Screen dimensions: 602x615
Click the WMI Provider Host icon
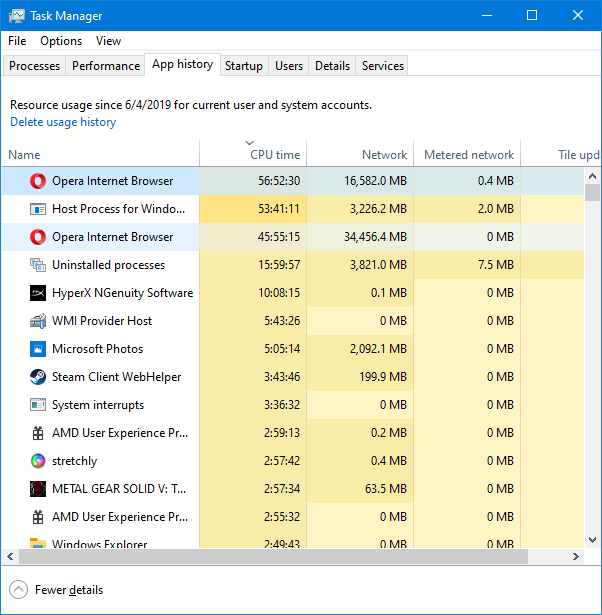point(38,321)
